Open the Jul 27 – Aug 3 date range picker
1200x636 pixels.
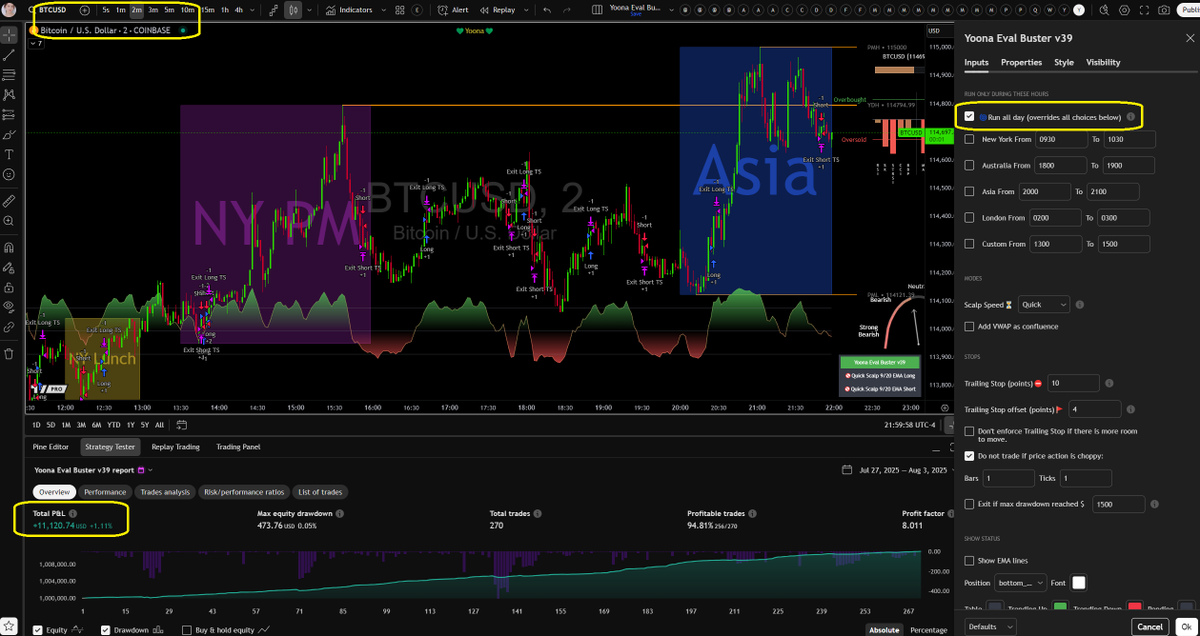[896, 469]
